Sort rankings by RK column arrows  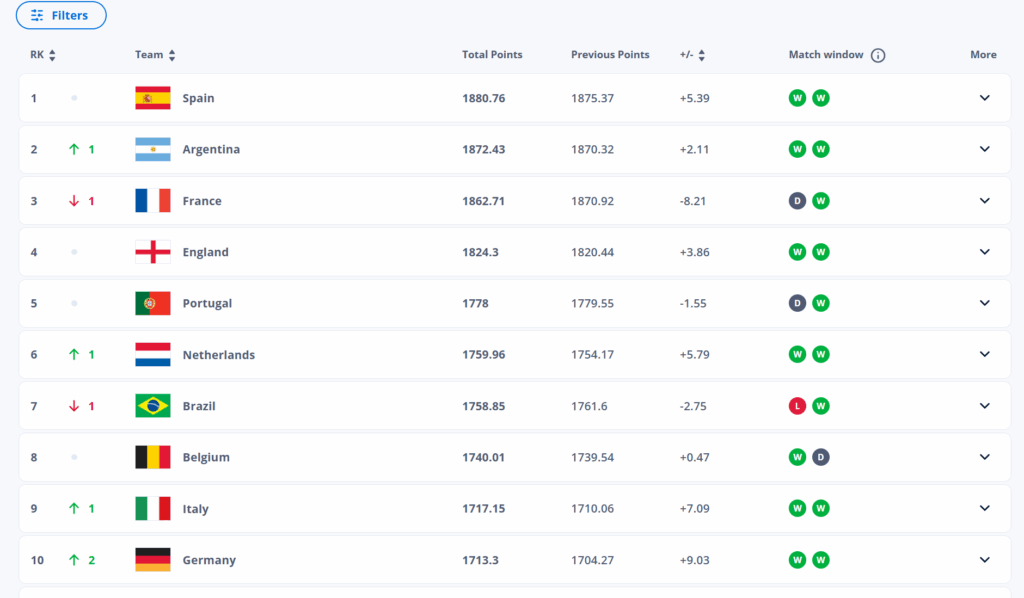click(52, 56)
